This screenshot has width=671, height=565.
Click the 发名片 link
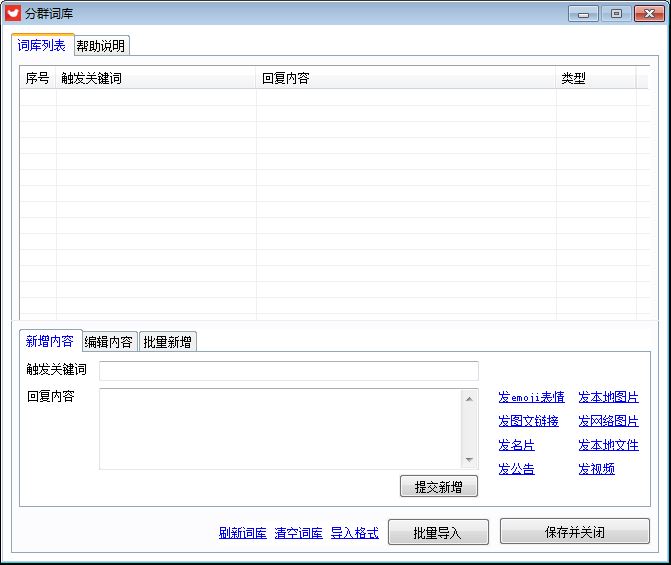[x=517, y=445]
